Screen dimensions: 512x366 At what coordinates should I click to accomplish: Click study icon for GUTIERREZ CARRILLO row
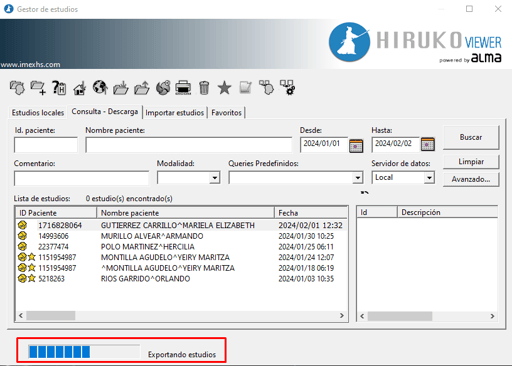point(22,225)
